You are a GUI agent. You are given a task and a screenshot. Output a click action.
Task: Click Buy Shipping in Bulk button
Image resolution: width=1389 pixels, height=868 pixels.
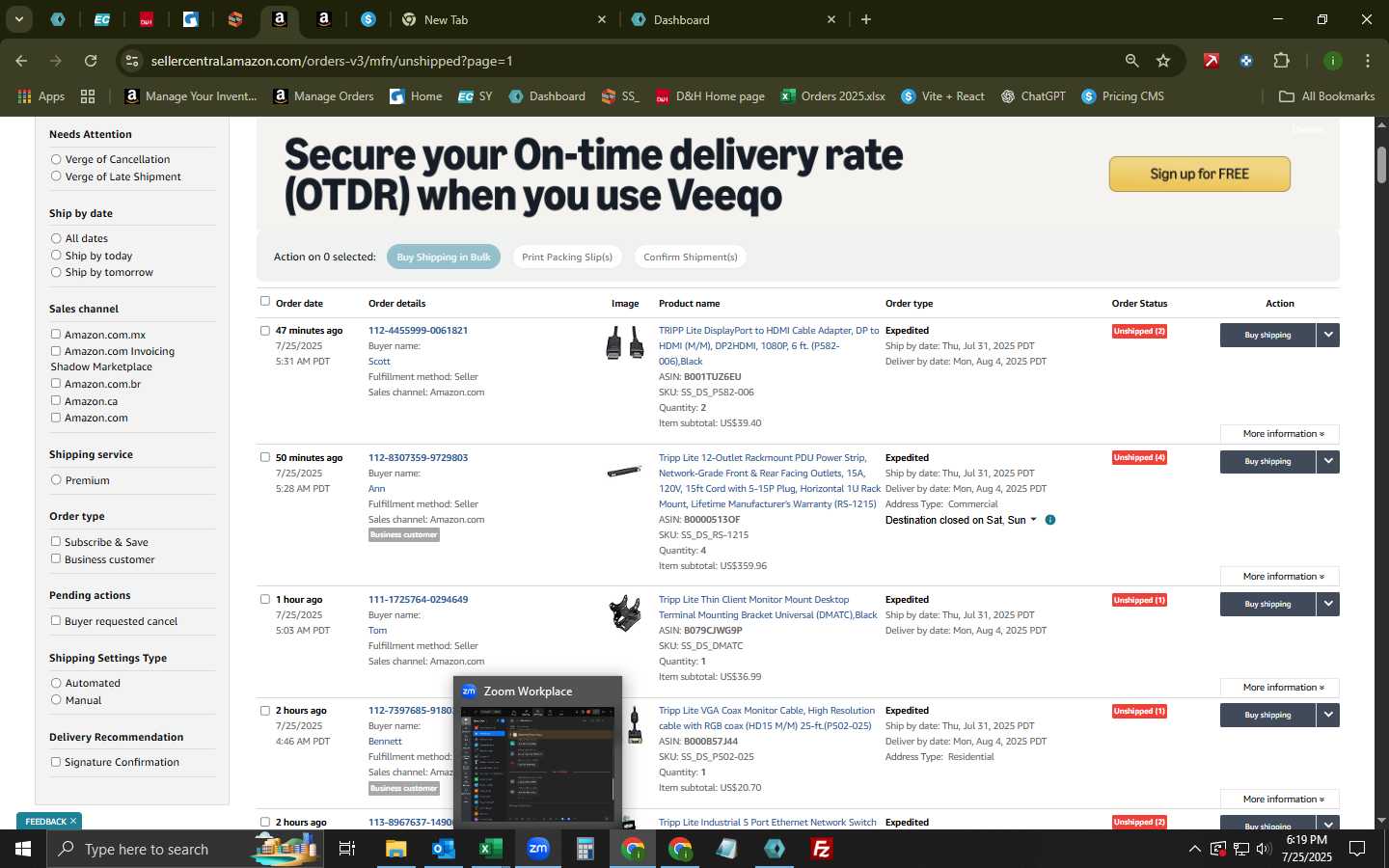(x=444, y=257)
